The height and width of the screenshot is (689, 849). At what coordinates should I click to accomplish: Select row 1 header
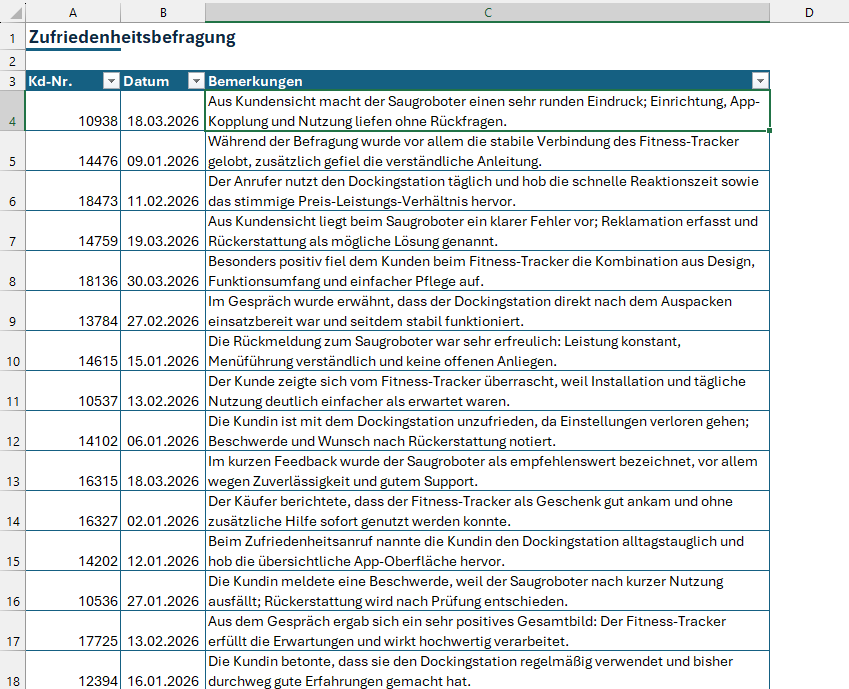12,38
